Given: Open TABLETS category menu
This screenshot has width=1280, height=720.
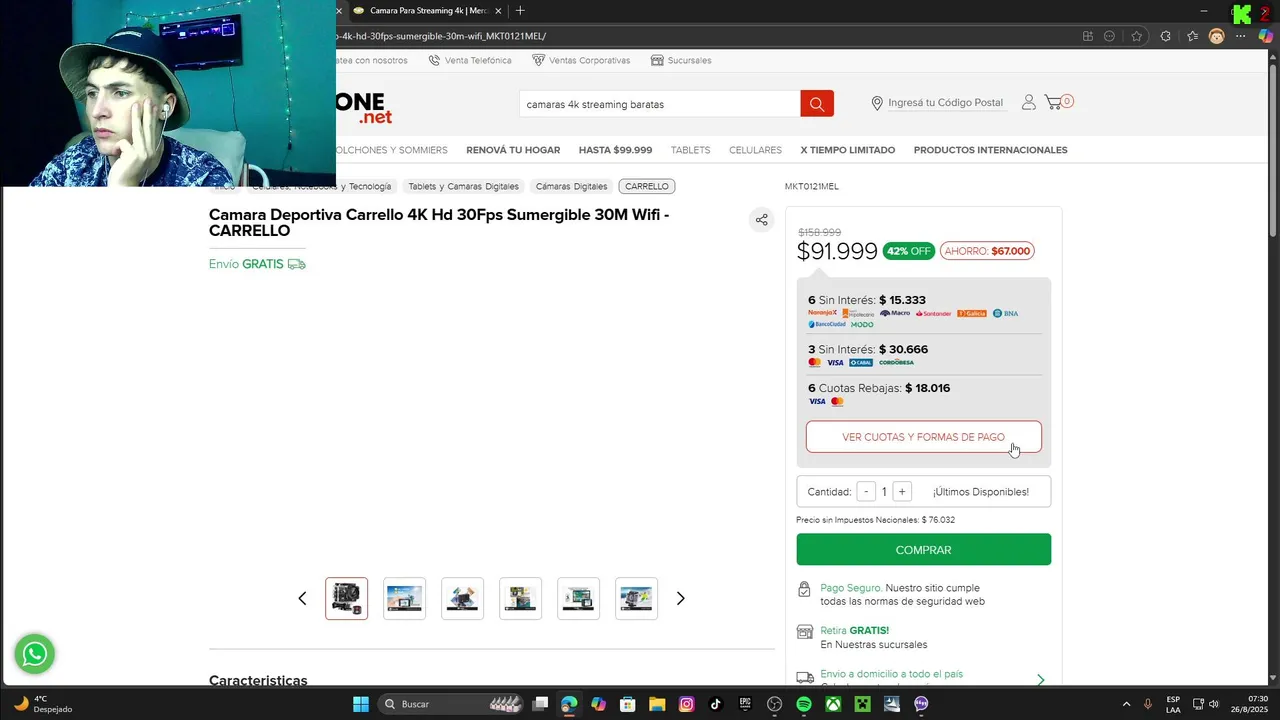Looking at the screenshot, I should tap(690, 150).
